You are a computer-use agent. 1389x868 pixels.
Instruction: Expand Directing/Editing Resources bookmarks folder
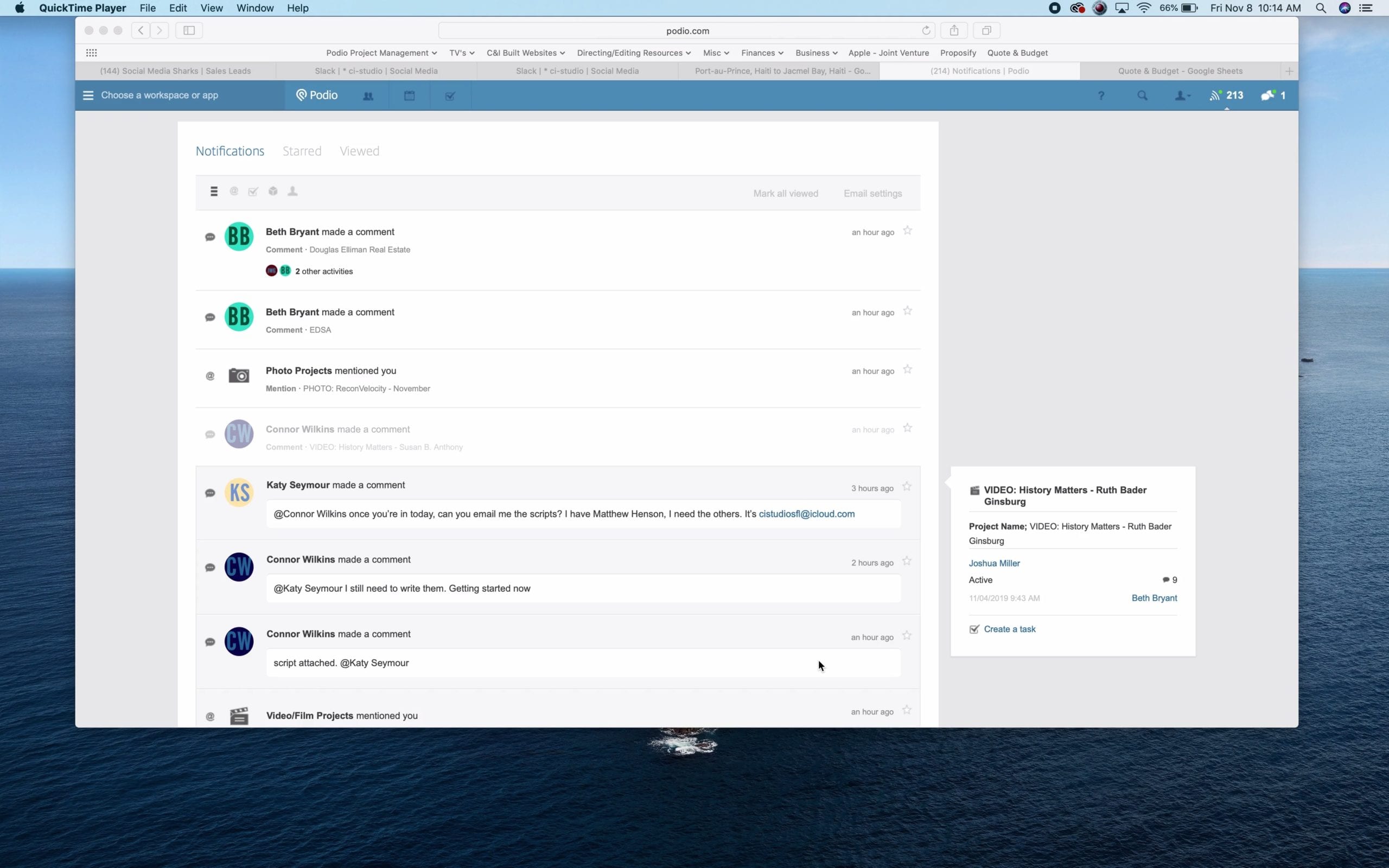634,53
